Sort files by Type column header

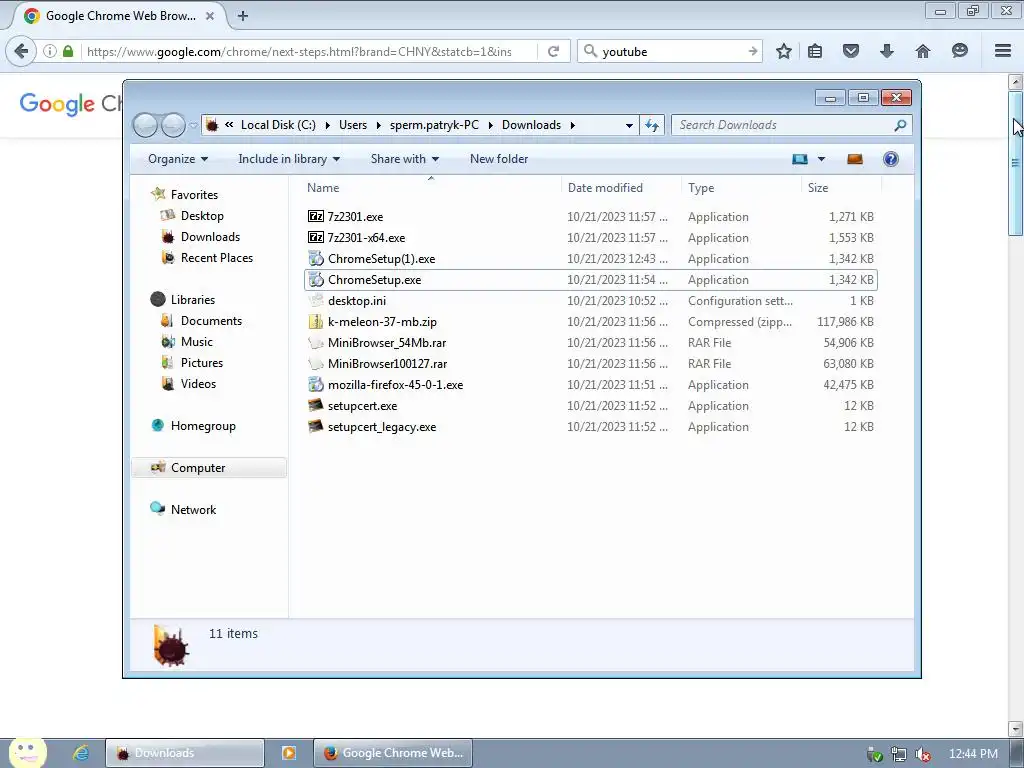coord(741,187)
